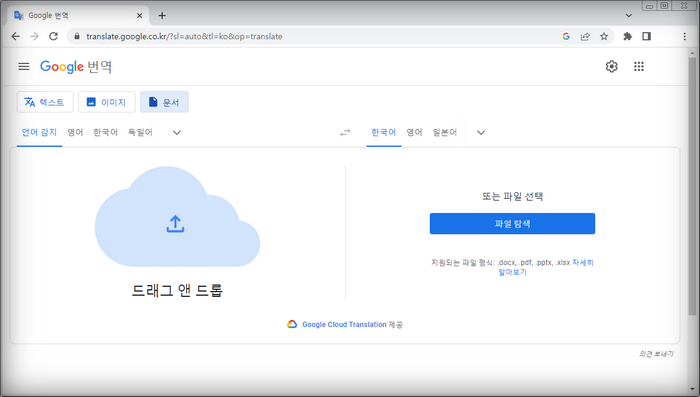This screenshot has height=397, width=700.
Task: Switch to 이미지 translation mode
Action: click(x=107, y=102)
